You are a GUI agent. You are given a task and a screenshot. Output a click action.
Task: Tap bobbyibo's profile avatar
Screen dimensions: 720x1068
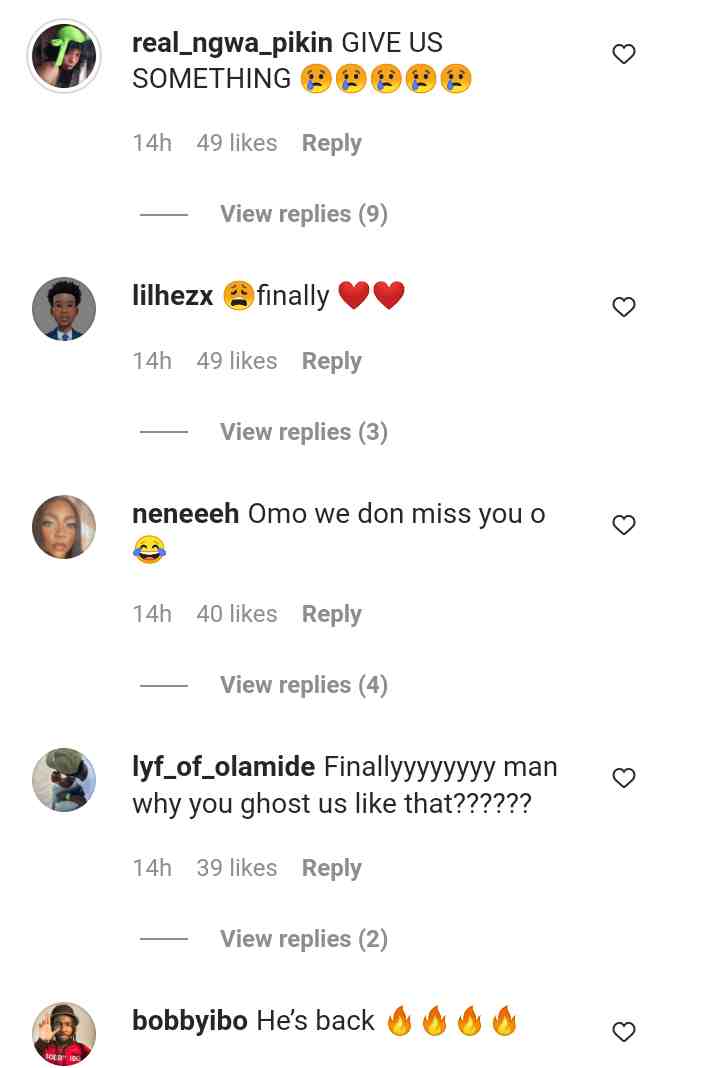click(64, 1033)
